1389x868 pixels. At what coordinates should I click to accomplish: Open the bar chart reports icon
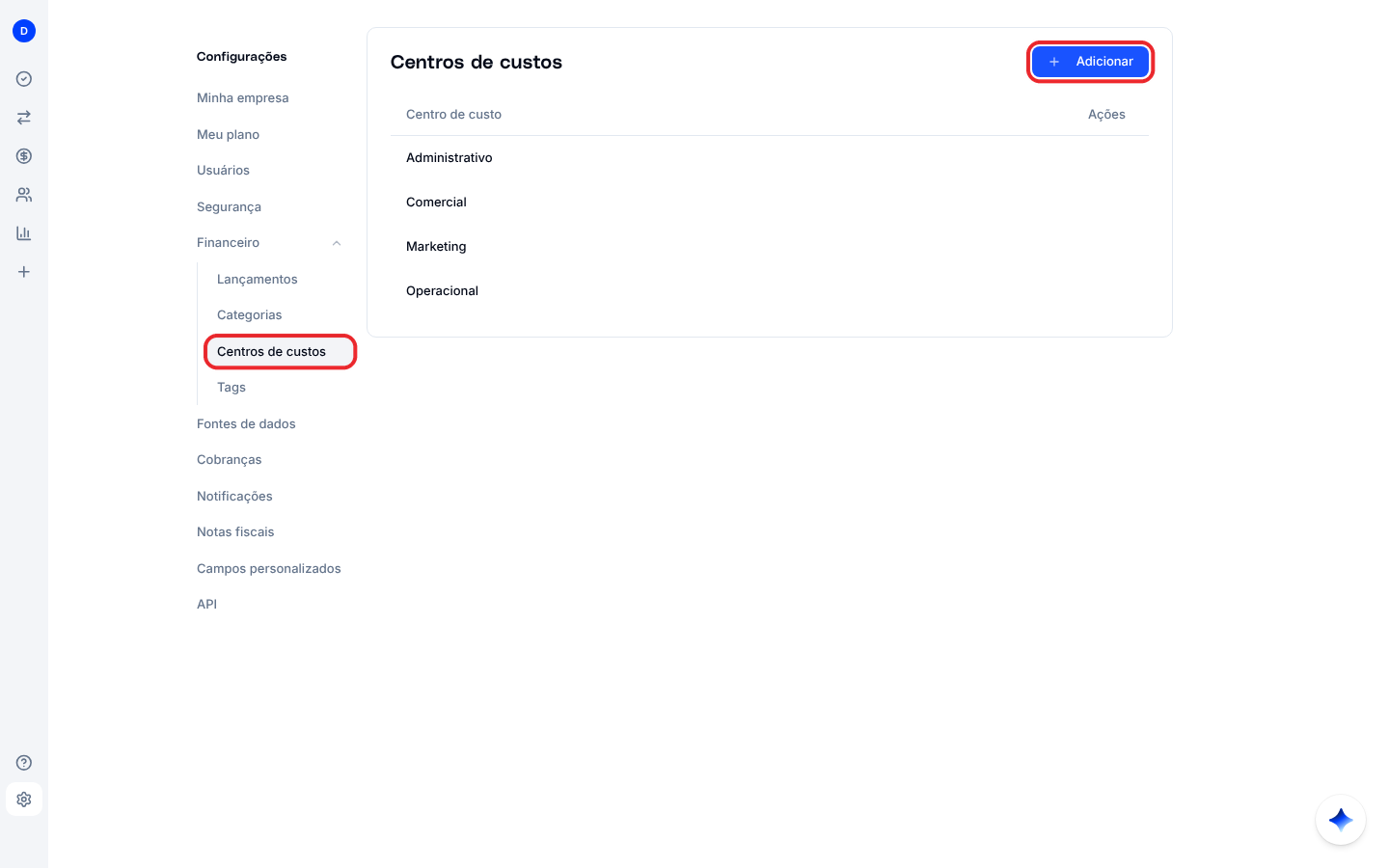tap(24, 233)
